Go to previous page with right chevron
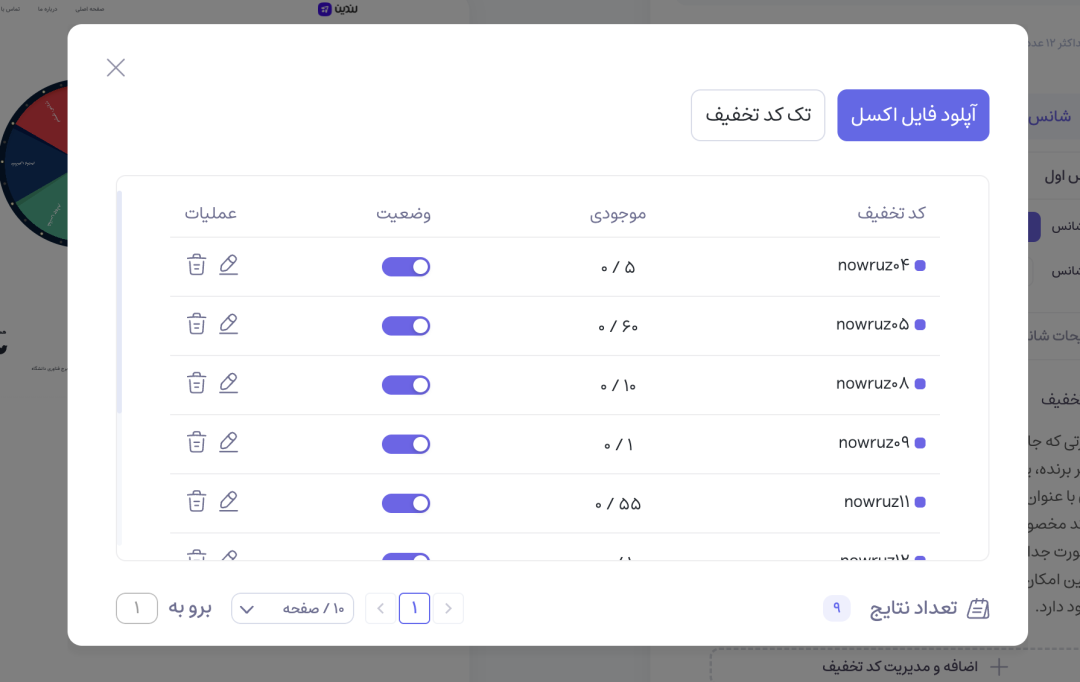The image size is (1080, 682). pyautogui.click(x=448, y=608)
